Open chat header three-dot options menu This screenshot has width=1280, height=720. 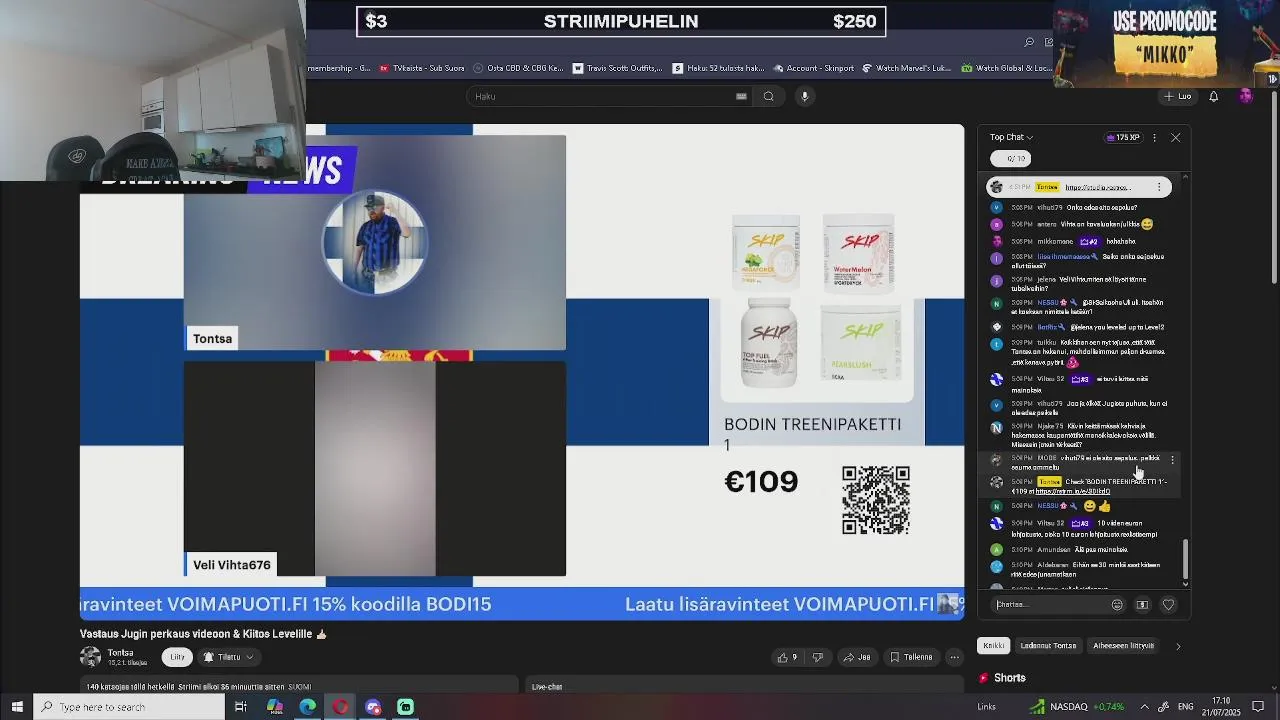[x=1155, y=138]
